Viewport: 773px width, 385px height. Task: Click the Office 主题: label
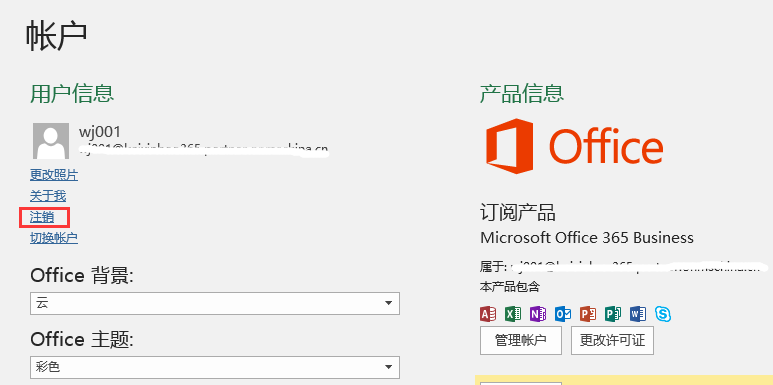click(x=82, y=340)
